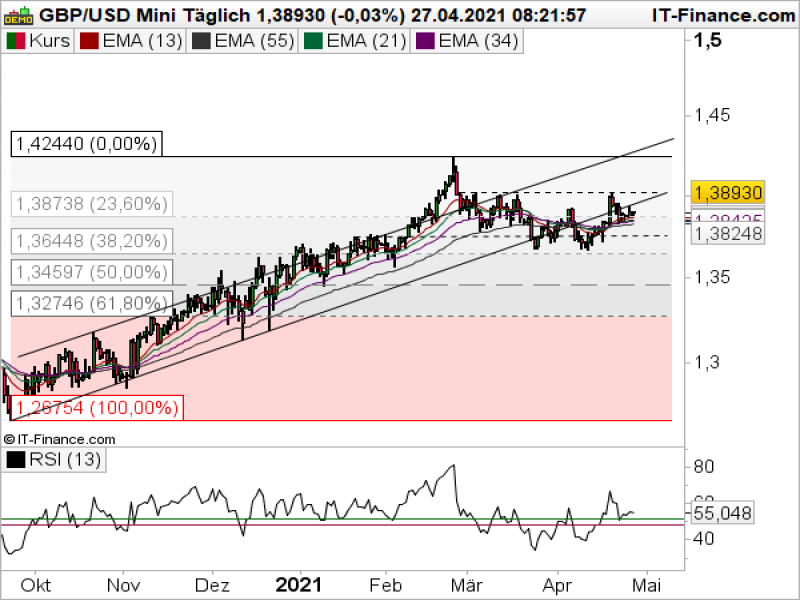Click the DEMO chart icon in title
Screen dimensions: 800x600
18,16
